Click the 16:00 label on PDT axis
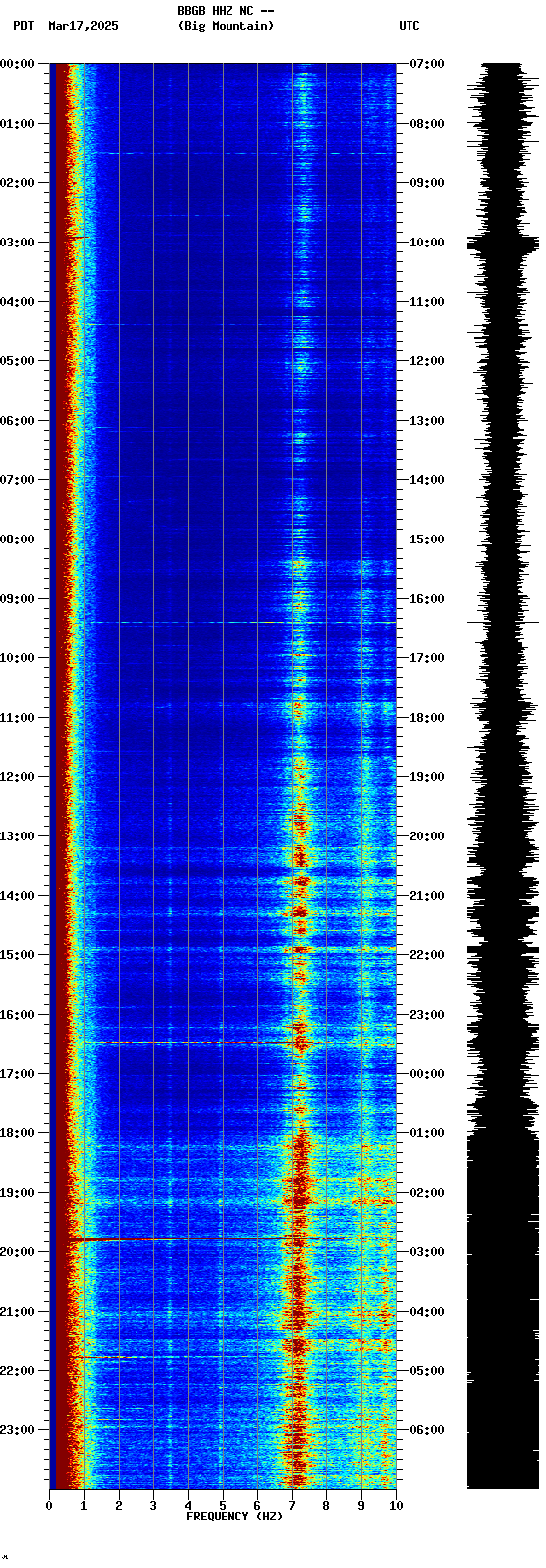Viewport: 546px width, 1568px height. click(x=18, y=1015)
